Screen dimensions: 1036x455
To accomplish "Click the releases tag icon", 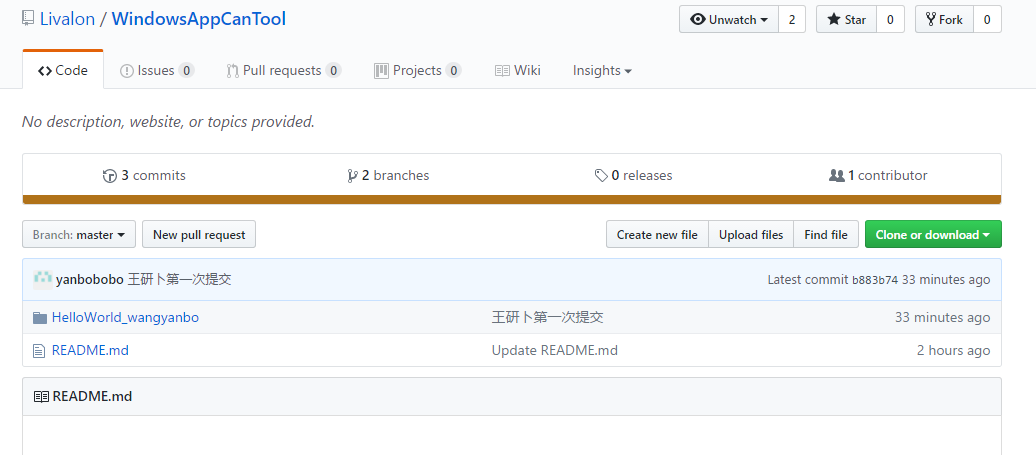I will click(601, 176).
